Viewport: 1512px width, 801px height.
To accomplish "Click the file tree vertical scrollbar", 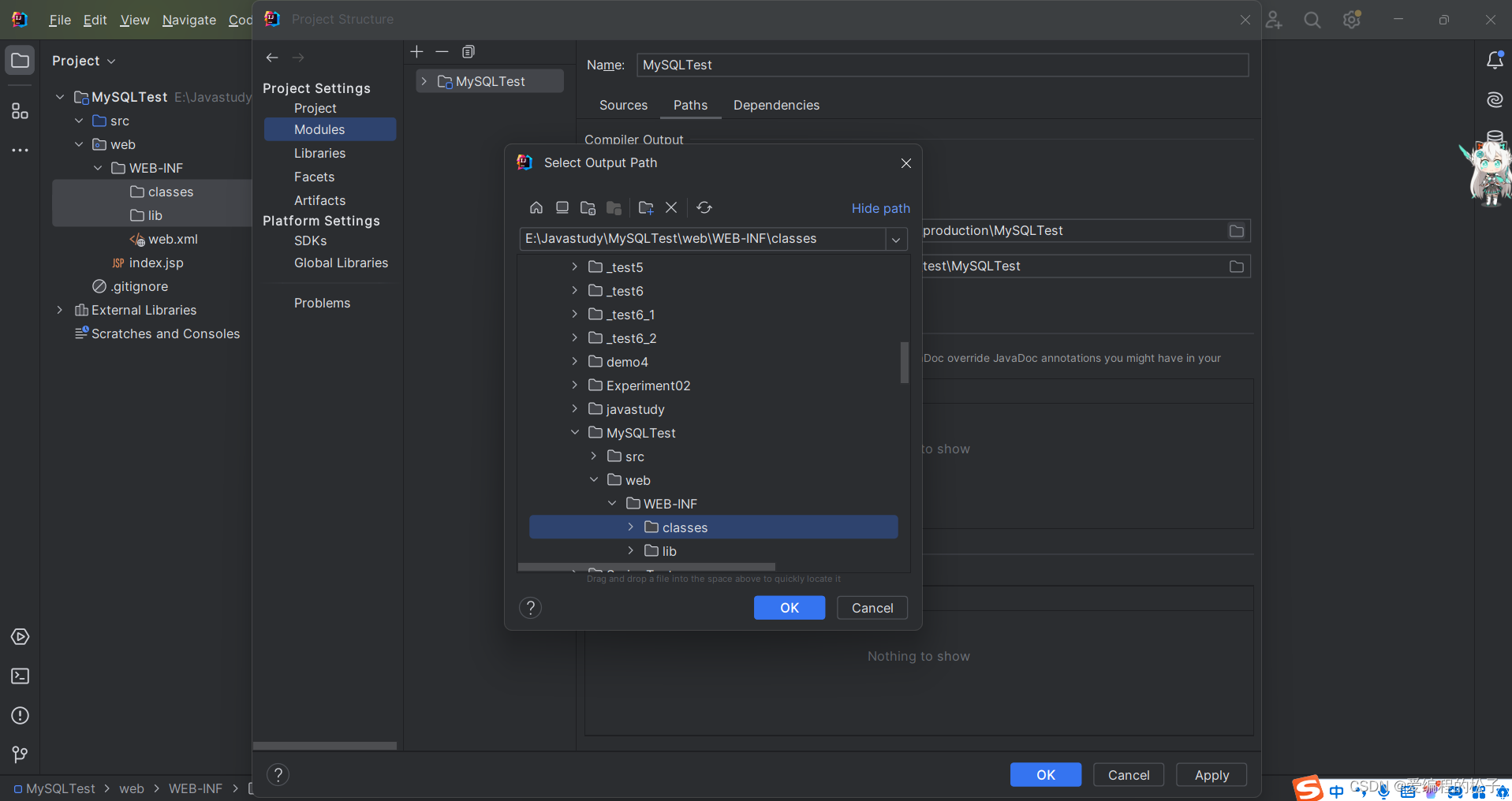I will point(905,363).
